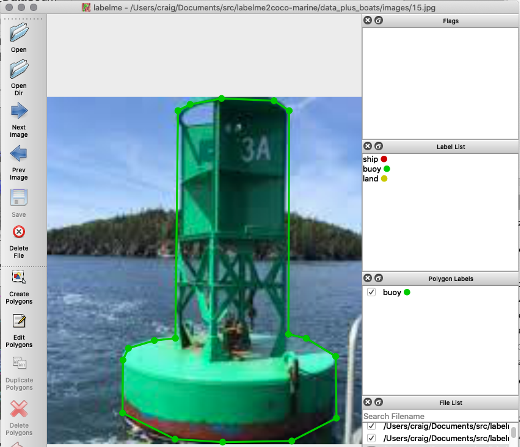Viewport: 520px width, 447px height.
Task: Float the Polygon Labels panel
Action: point(379,278)
